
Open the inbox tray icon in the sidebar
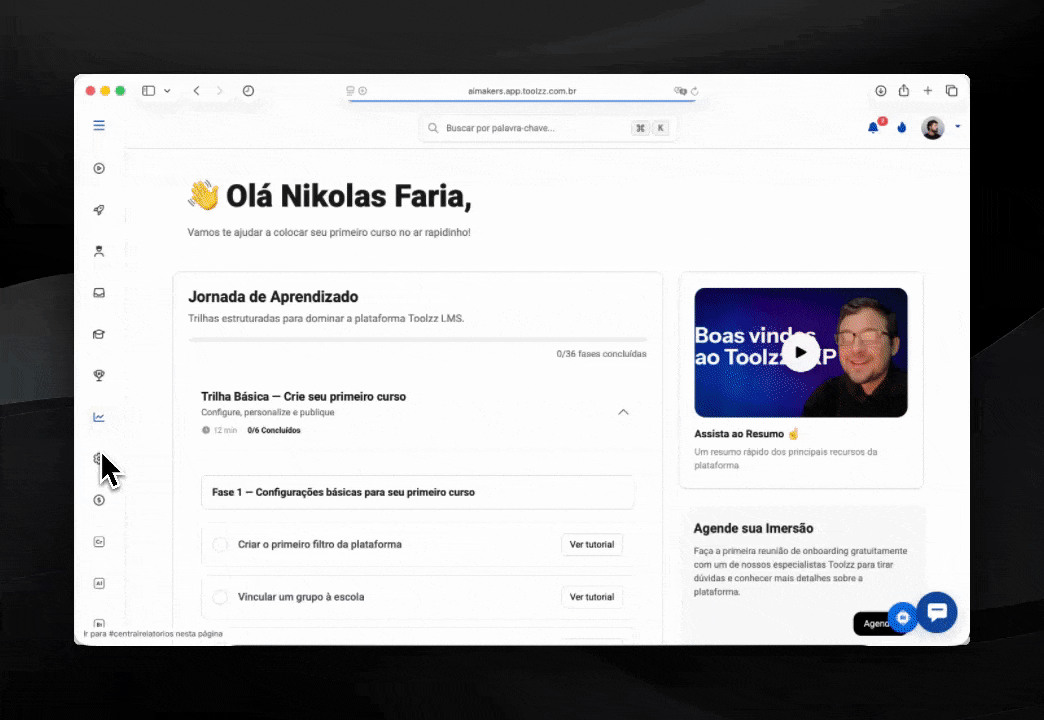click(x=99, y=292)
